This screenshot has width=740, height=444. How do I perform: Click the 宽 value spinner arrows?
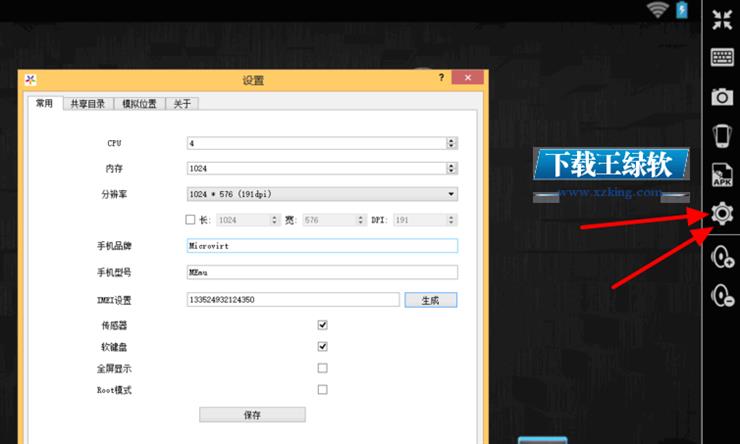(361, 220)
